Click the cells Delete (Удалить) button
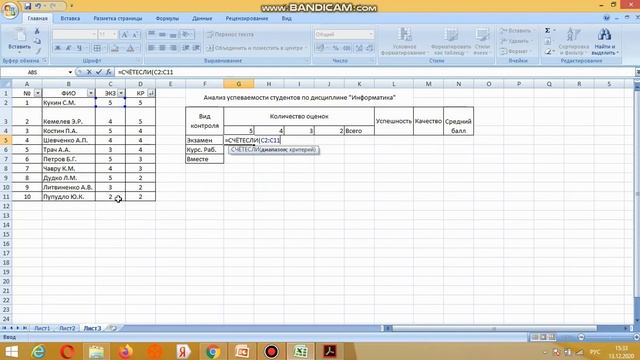Screen dimensions: 640x360 516,41
